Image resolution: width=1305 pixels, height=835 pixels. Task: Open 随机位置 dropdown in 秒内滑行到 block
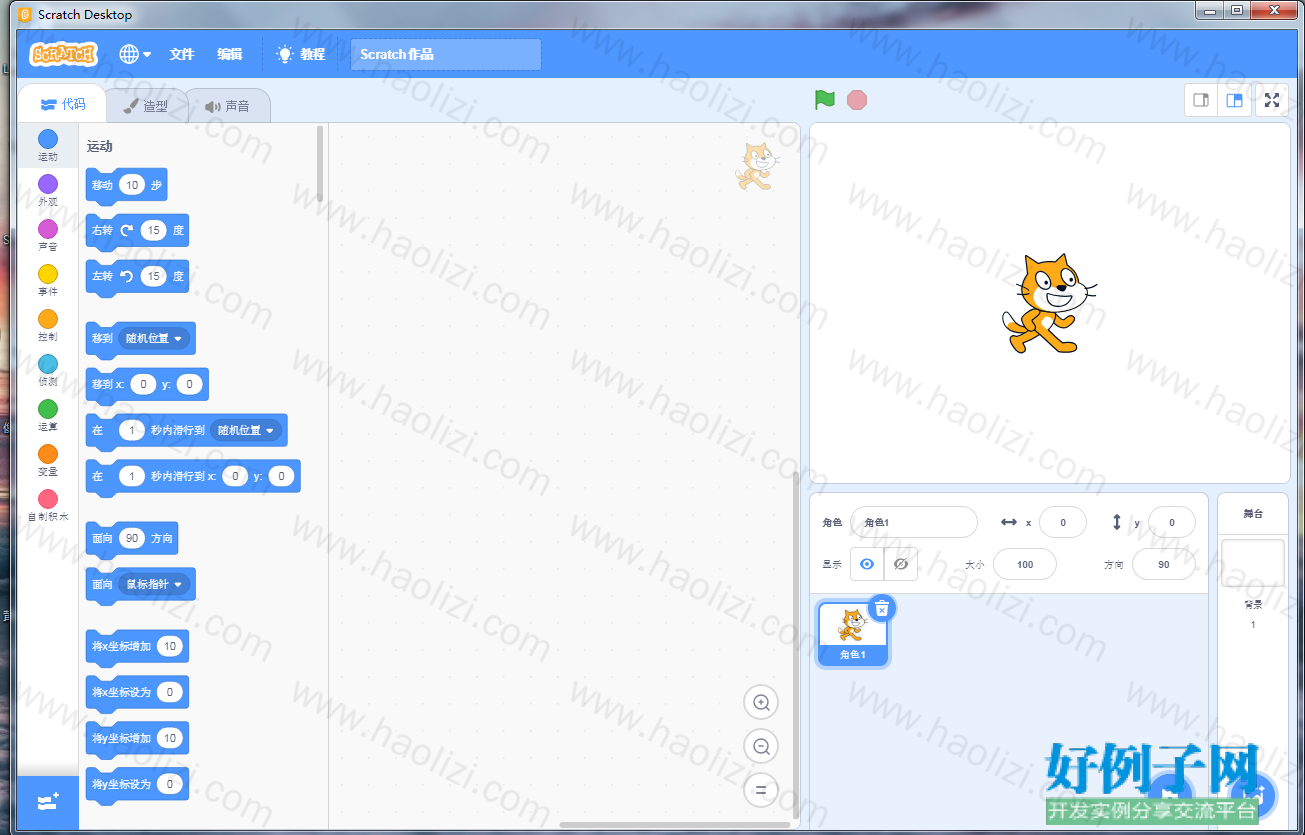[245, 430]
